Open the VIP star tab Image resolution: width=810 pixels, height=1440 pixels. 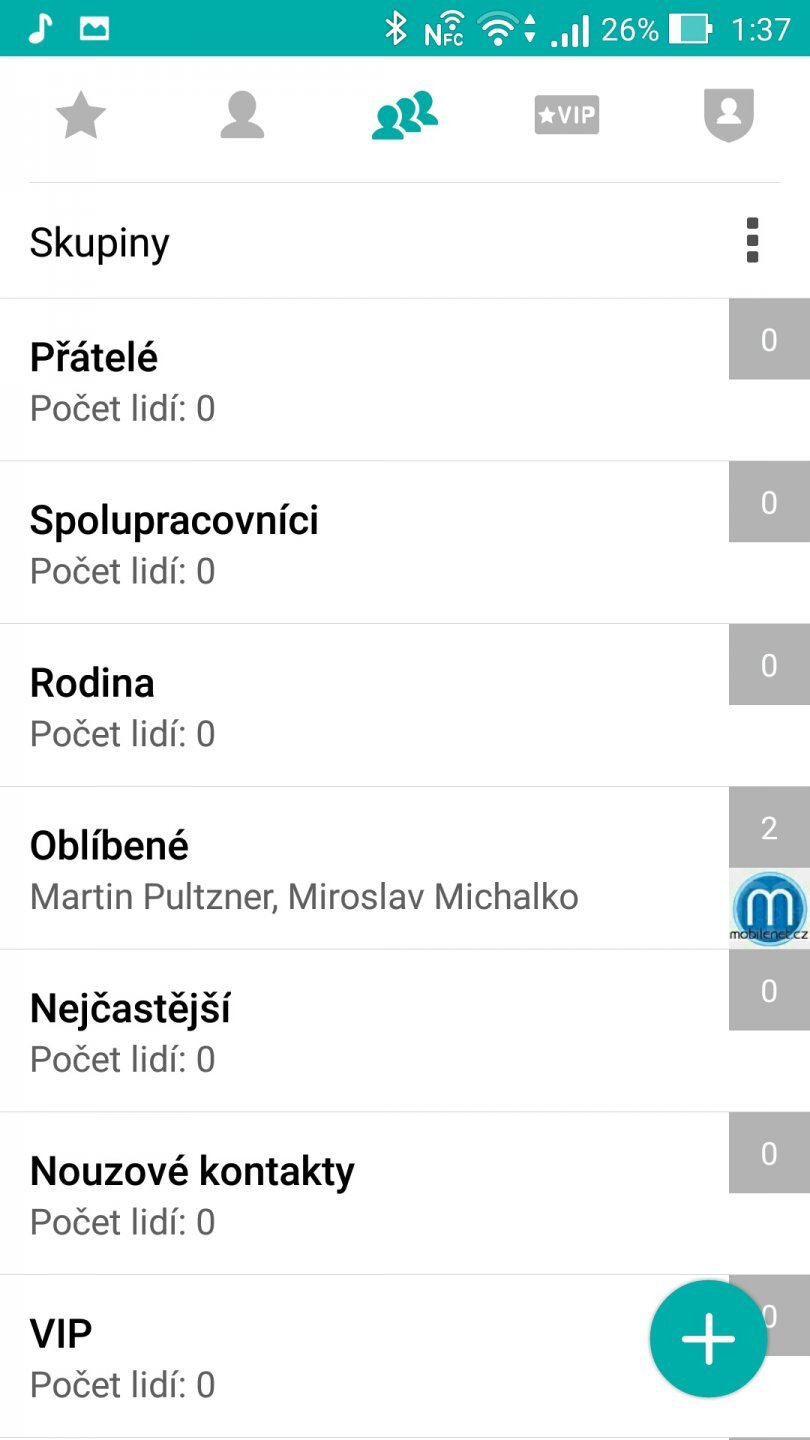[567, 116]
